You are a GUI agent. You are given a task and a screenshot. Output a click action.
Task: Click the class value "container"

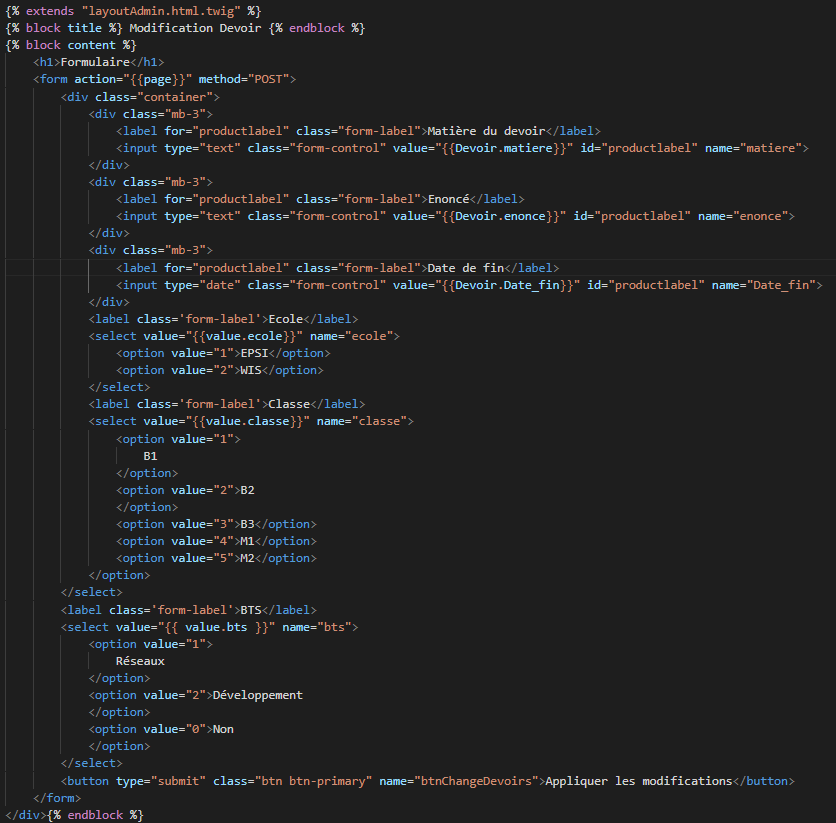[174, 97]
